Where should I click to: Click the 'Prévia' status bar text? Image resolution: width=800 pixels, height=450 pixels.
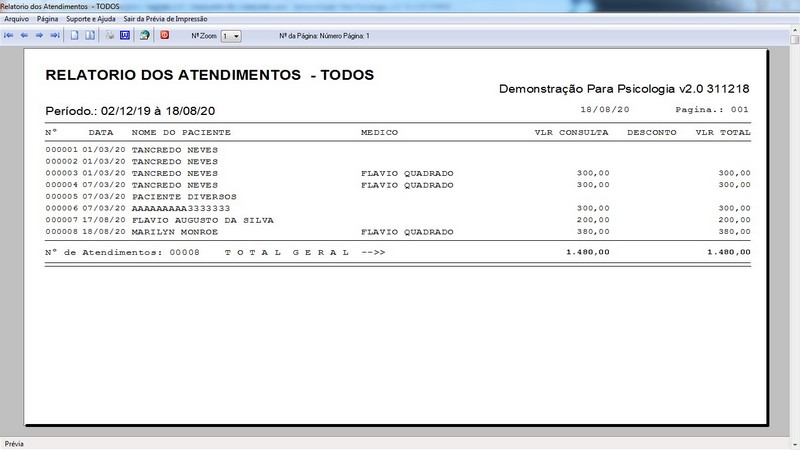click(x=14, y=444)
